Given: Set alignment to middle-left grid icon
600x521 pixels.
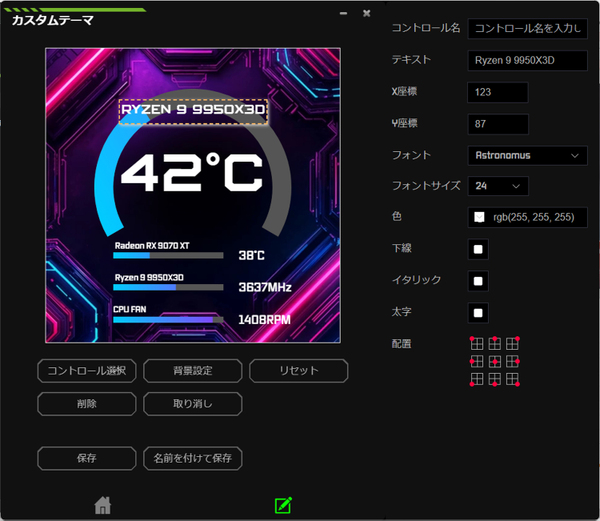Looking at the screenshot, I should tap(476, 361).
